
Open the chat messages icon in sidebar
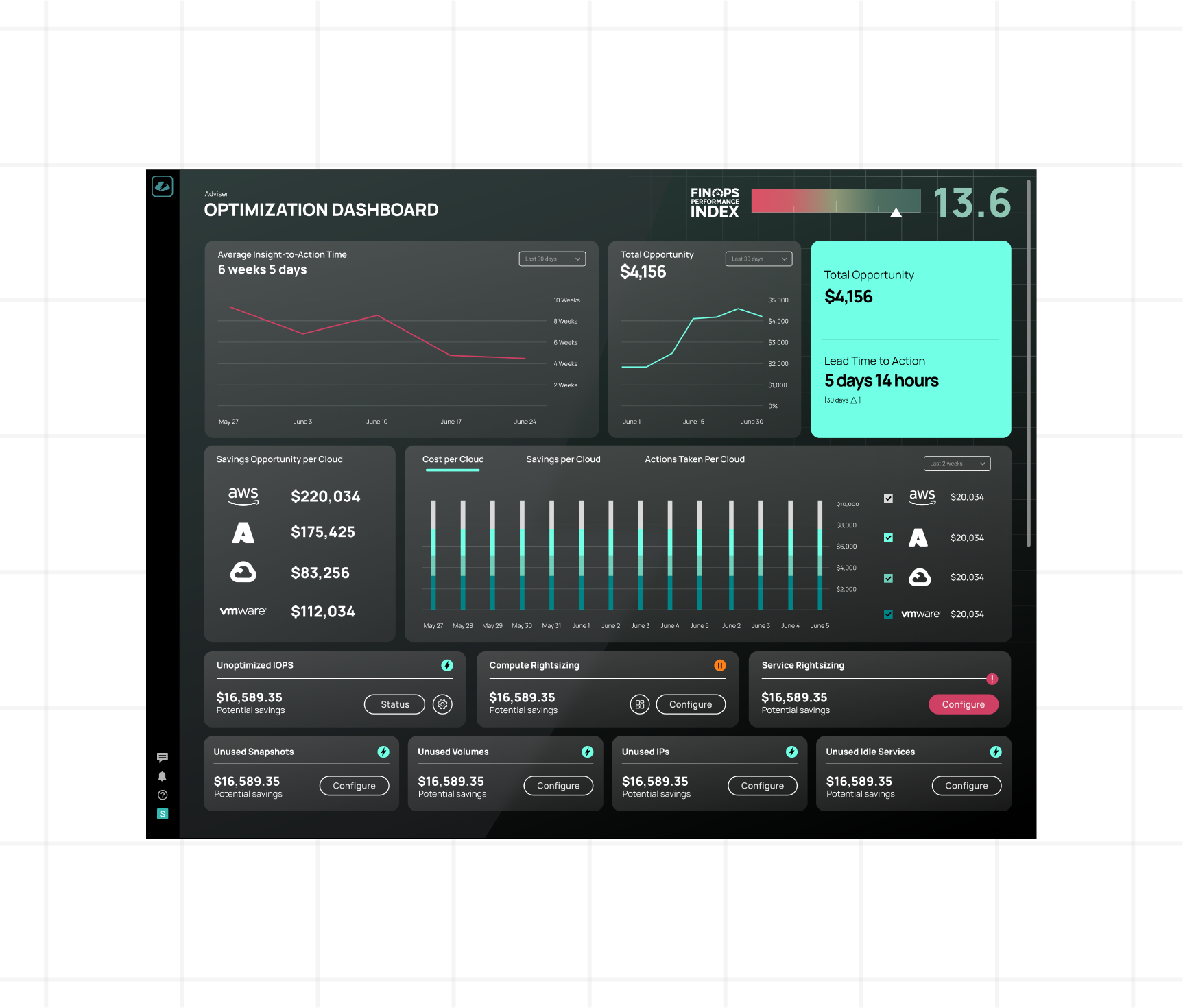point(163,758)
